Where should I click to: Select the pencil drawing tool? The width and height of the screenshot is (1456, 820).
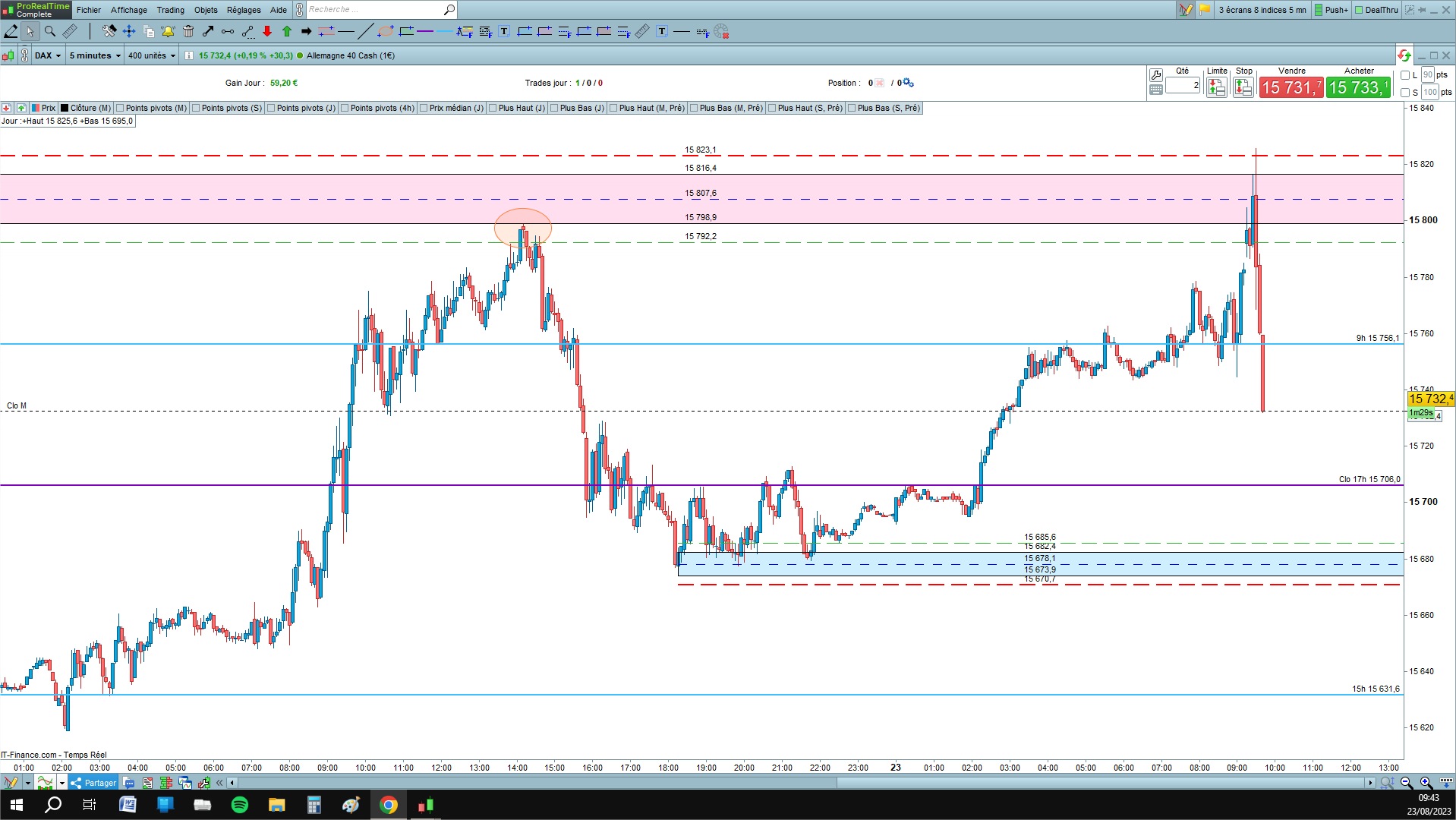11,31
